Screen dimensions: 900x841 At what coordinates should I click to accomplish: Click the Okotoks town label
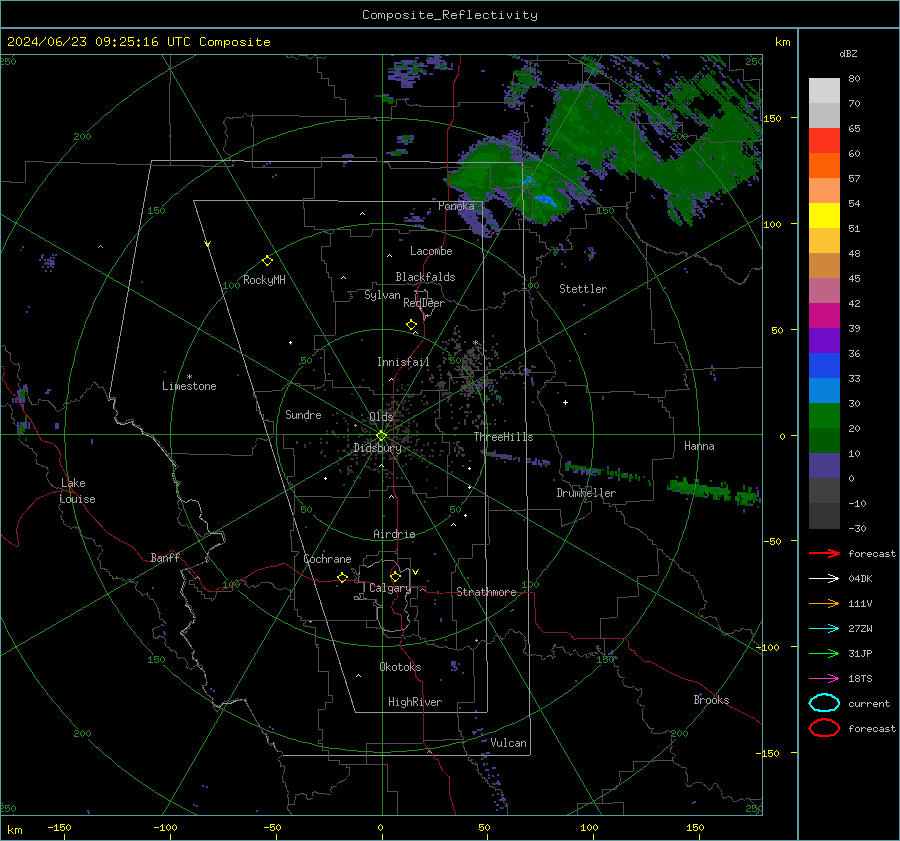click(x=400, y=667)
